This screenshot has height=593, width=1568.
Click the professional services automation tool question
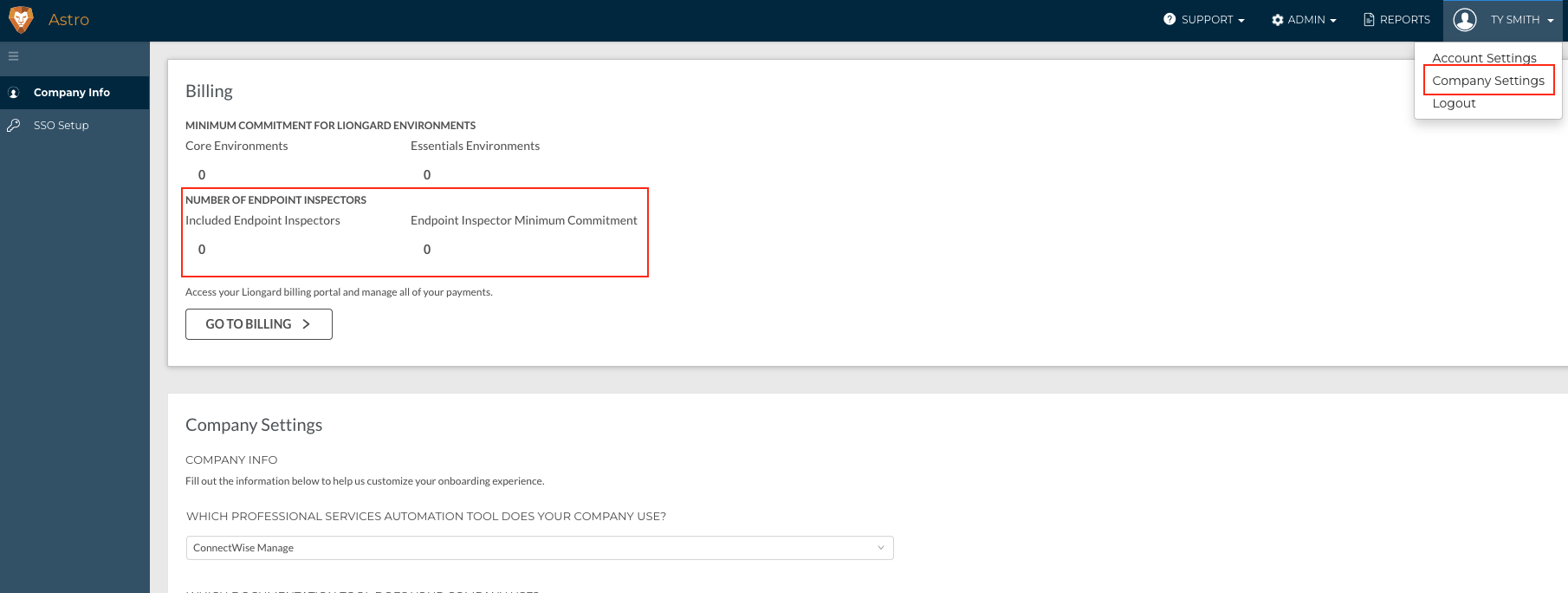(426, 516)
